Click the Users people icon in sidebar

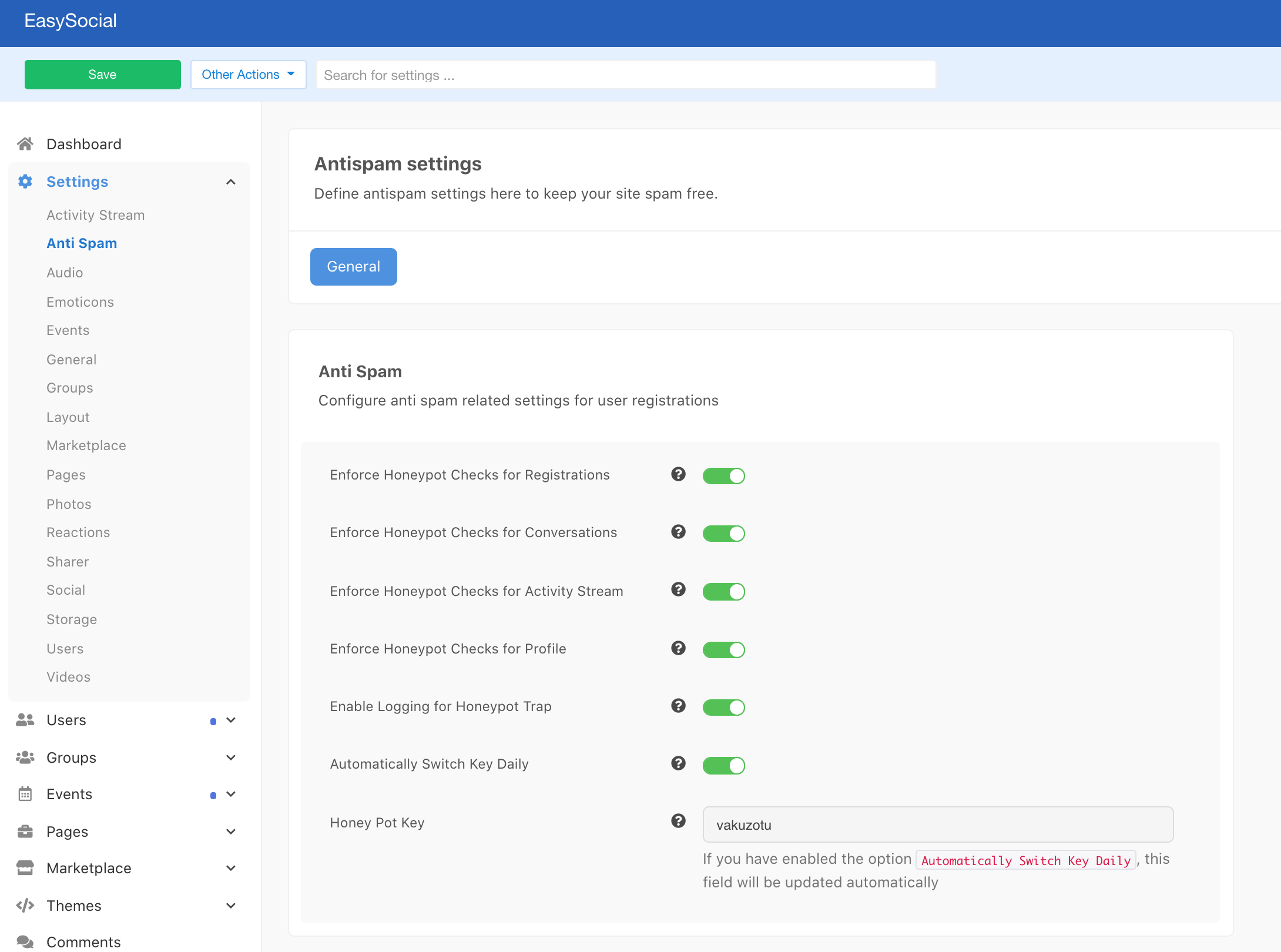(x=25, y=720)
